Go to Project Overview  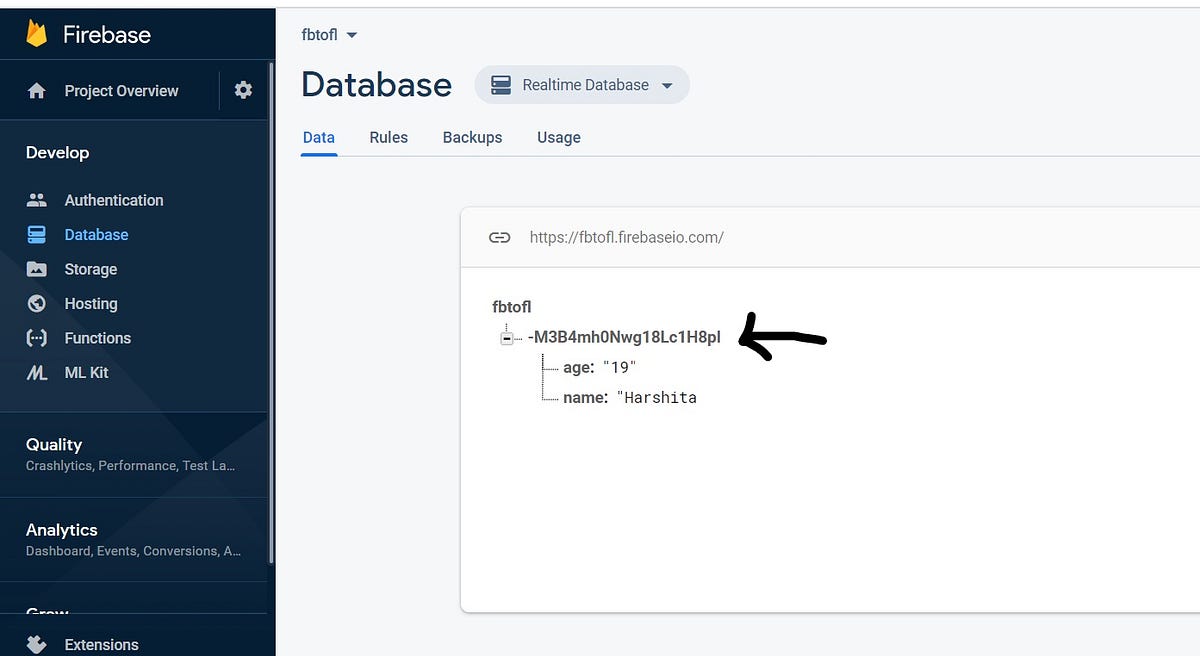(122, 89)
